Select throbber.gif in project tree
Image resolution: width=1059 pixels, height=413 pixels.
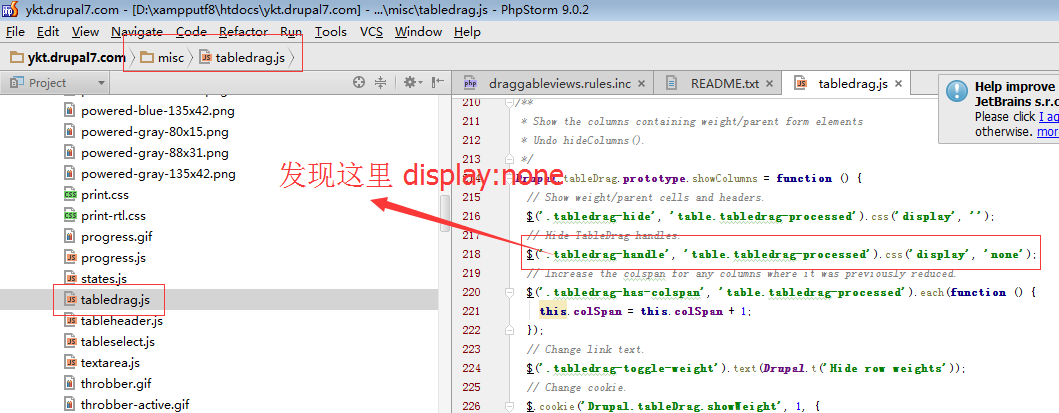(x=116, y=384)
